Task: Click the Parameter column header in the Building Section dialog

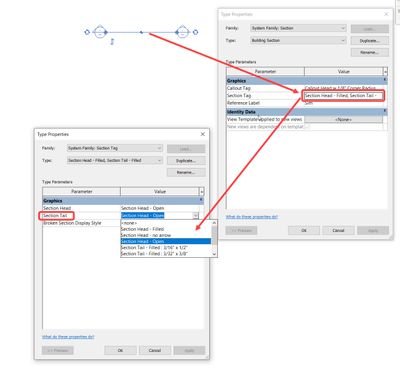Action: click(x=265, y=71)
